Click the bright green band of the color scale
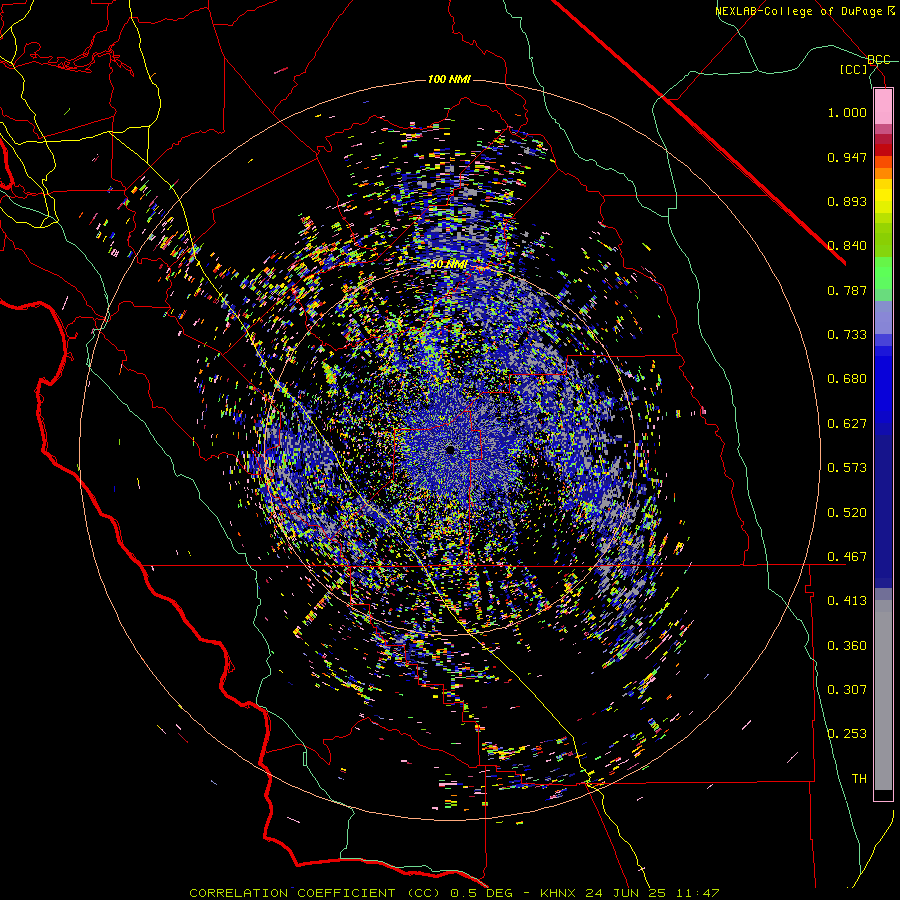900x900 pixels. [x=883, y=273]
